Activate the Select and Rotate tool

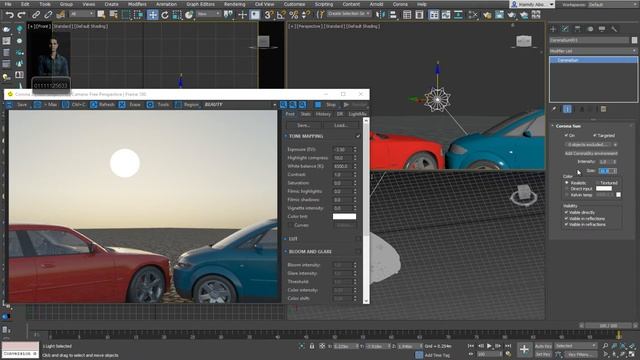(165, 15)
